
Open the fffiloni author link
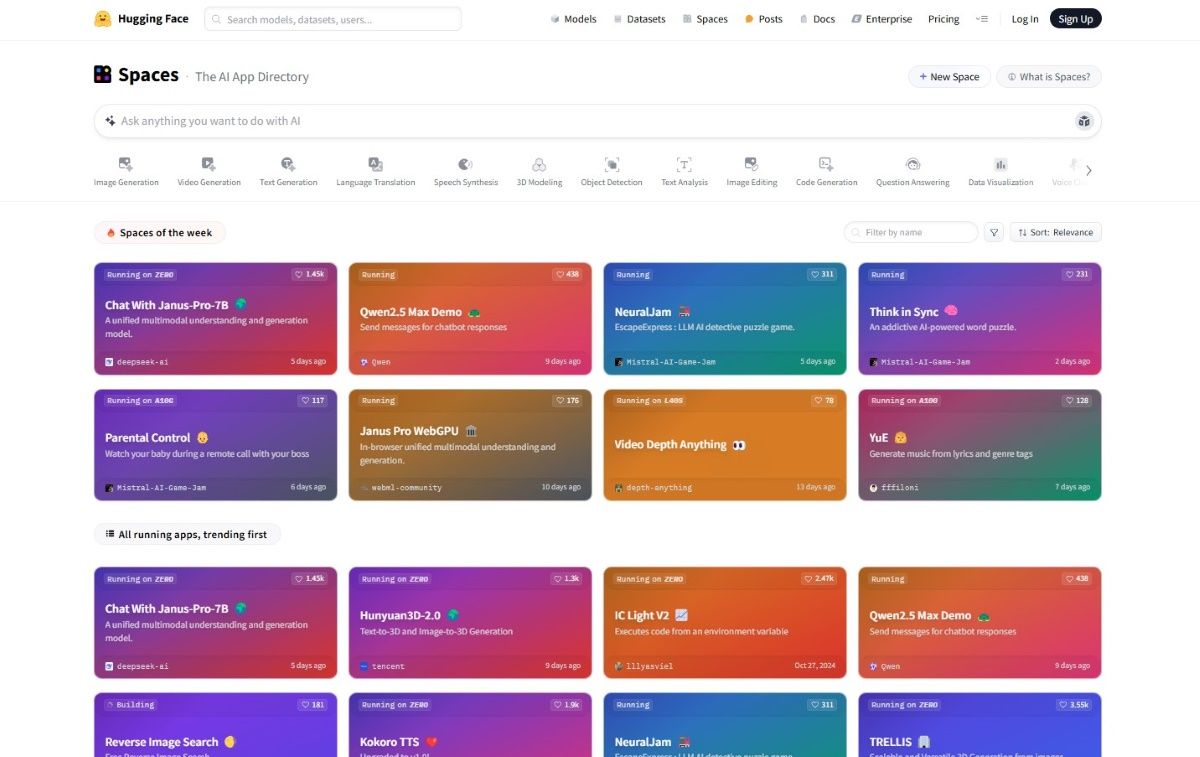[893, 488]
